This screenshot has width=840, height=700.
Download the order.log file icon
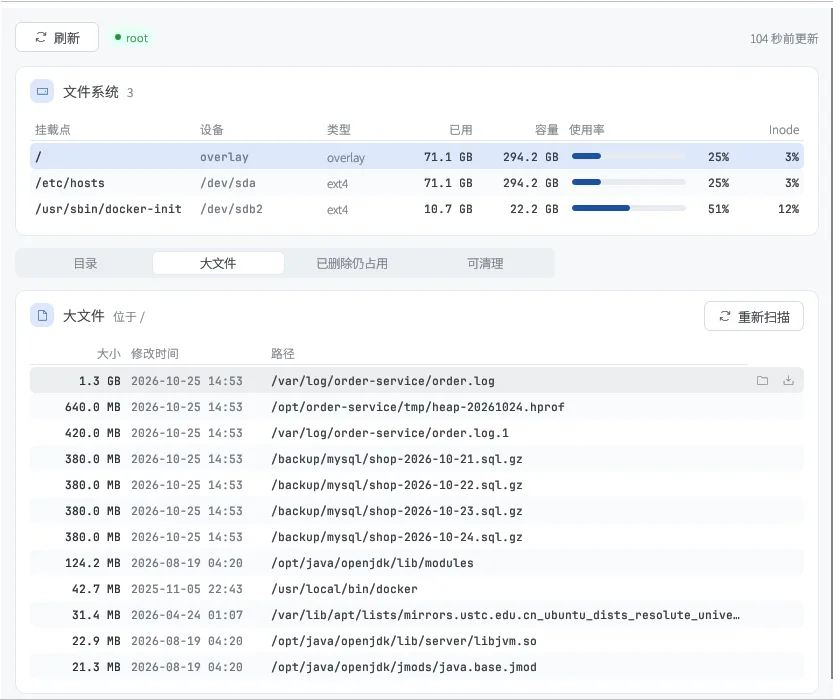click(x=788, y=381)
